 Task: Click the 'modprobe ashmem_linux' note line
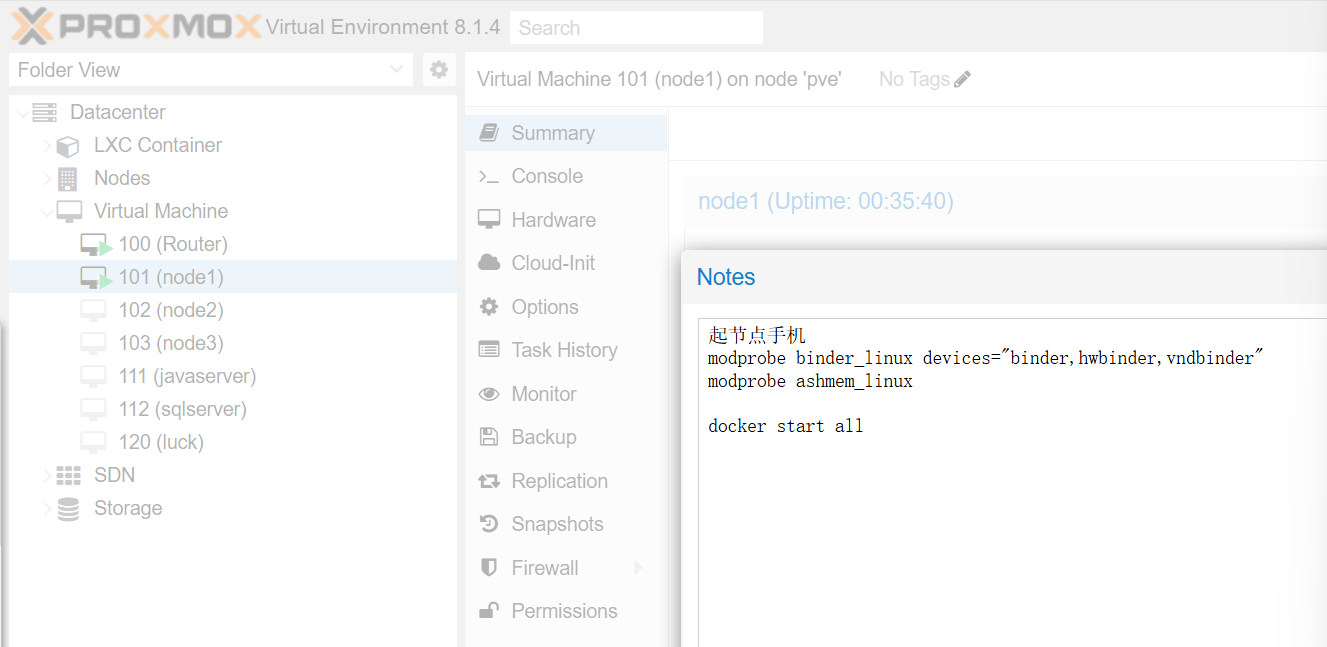pyautogui.click(x=810, y=381)
